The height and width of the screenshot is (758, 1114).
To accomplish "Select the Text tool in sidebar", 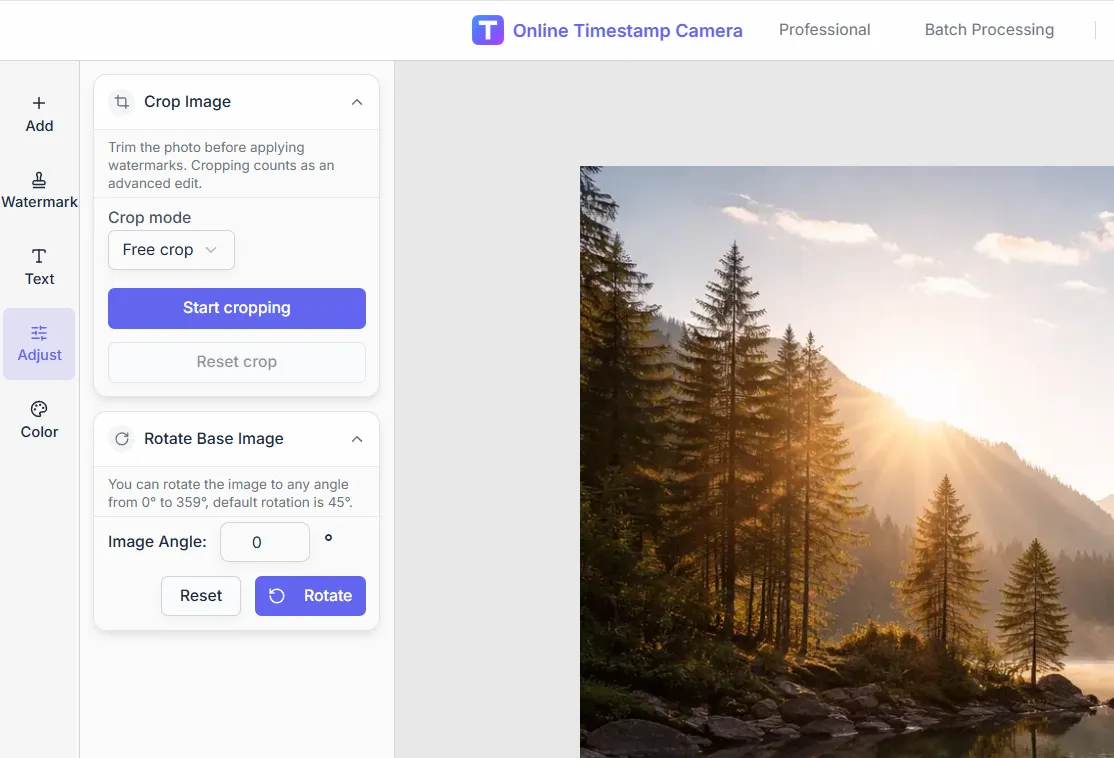I will tap(39, 266).
